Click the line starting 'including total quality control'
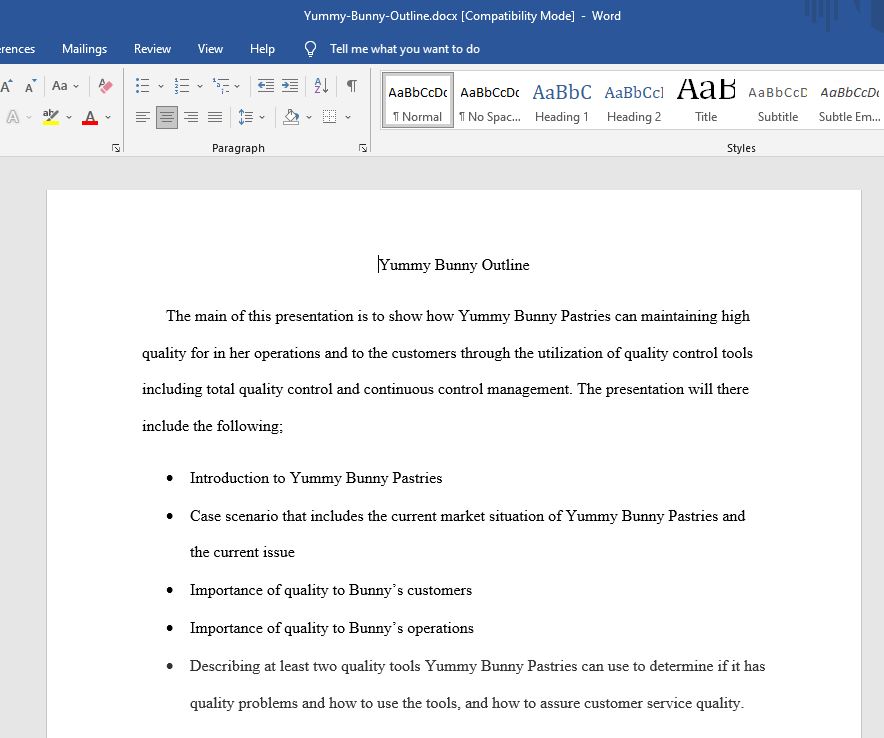This screenshot has width=884, height=738. coord(445,389)
